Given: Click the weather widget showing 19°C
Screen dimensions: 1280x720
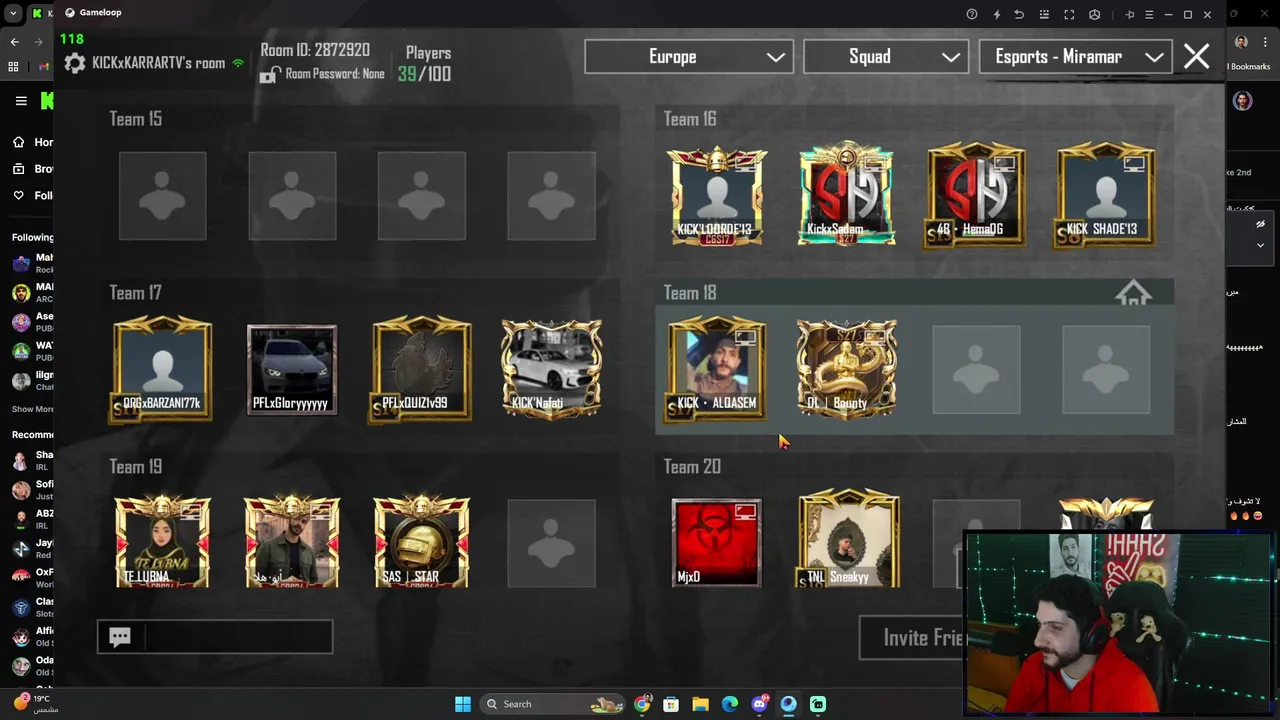Looking at the screenshot, I should pos(35,703).
